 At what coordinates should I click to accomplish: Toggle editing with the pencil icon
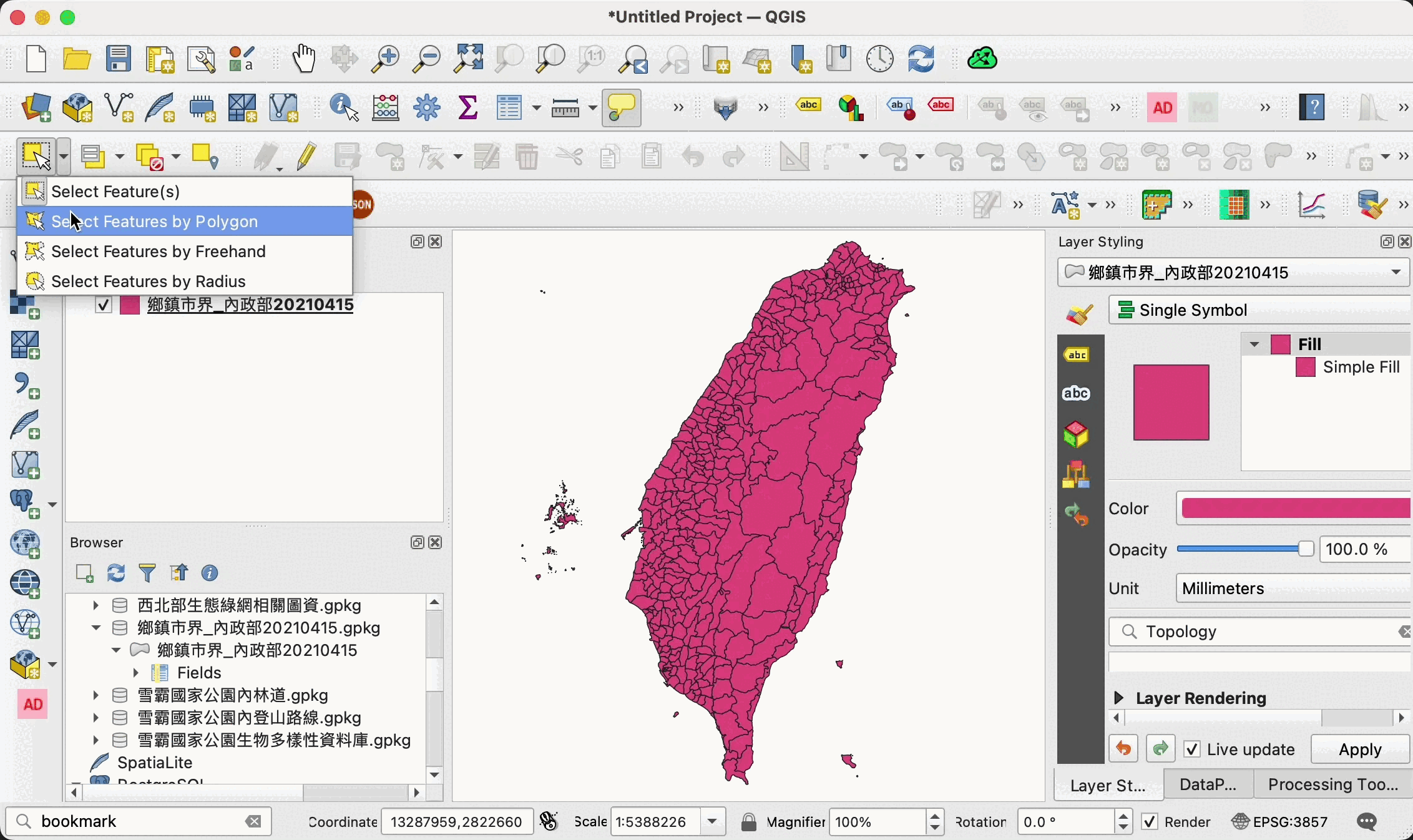(306, 156)
